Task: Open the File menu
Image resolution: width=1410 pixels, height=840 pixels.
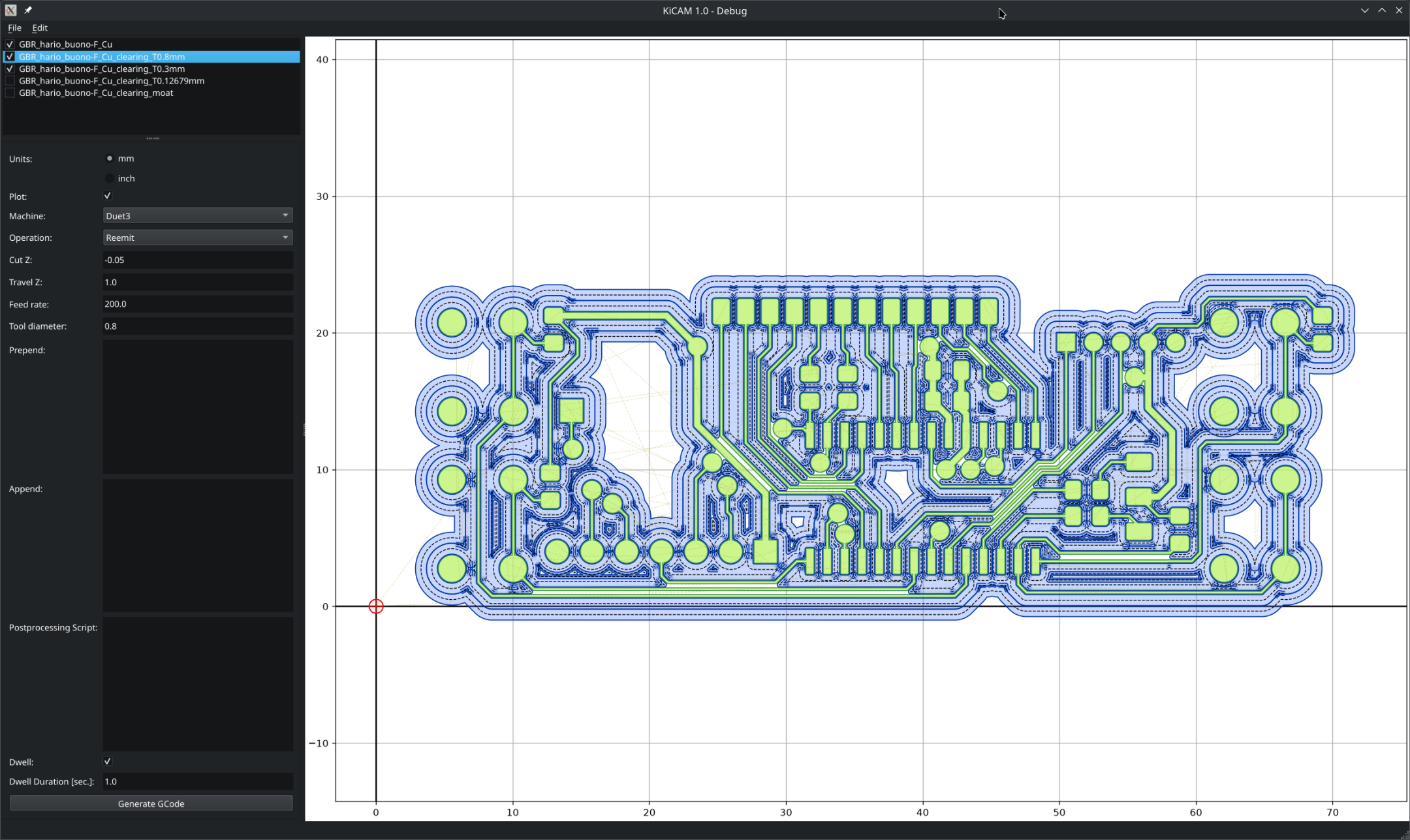Action: [14, 28]
